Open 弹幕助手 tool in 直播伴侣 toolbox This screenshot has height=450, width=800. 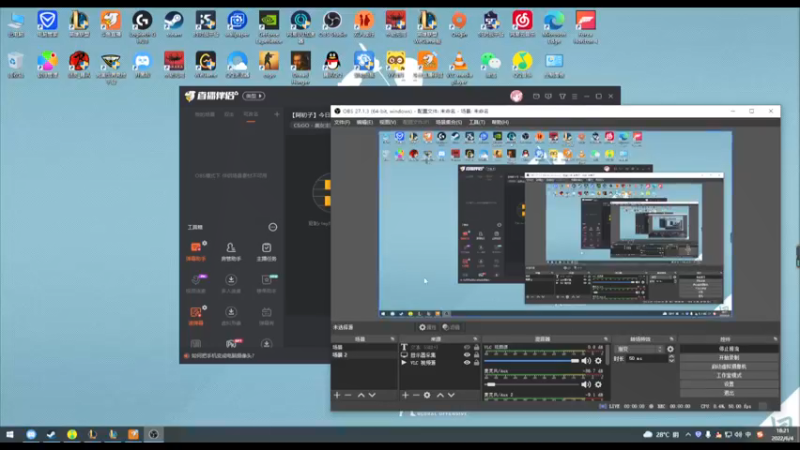196,252
